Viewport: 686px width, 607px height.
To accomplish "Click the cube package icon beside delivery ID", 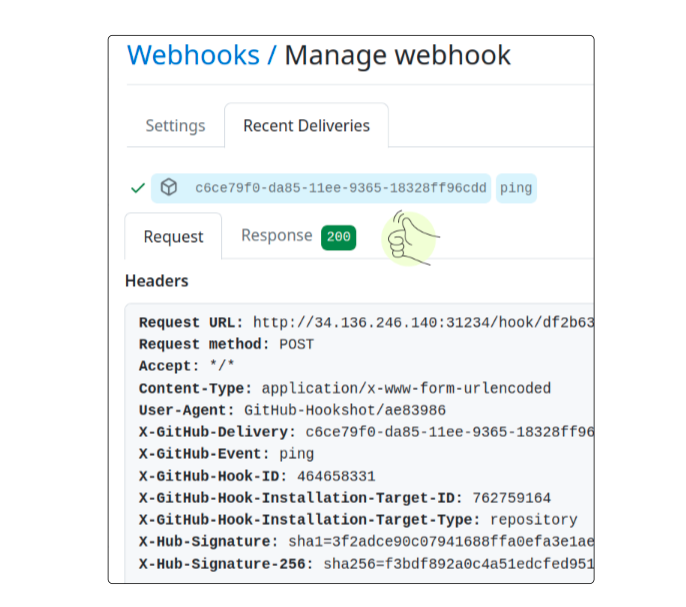I will coord(169,188).
